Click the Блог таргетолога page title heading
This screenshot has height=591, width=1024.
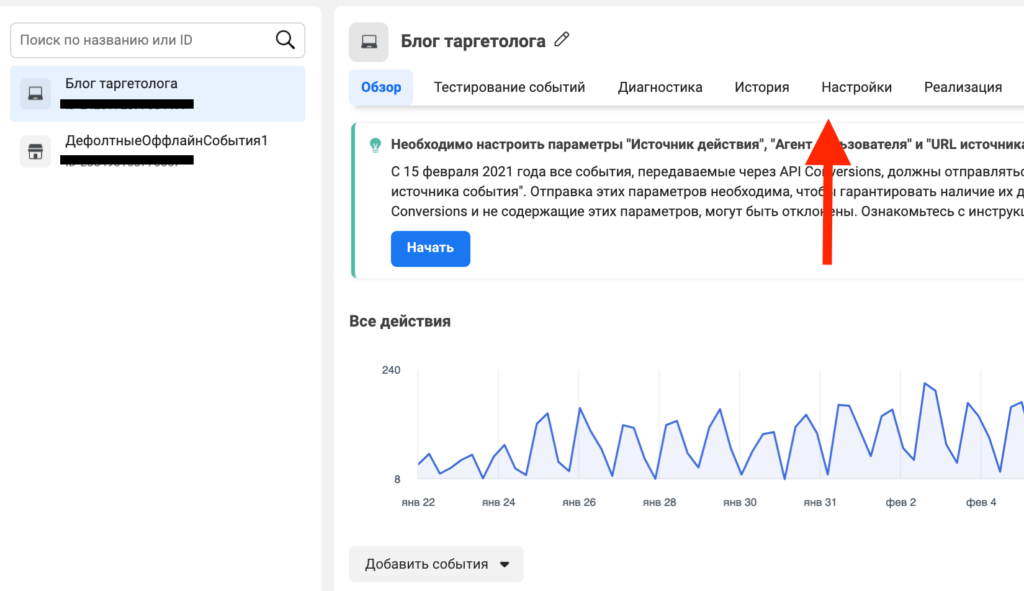coord(473,41)
